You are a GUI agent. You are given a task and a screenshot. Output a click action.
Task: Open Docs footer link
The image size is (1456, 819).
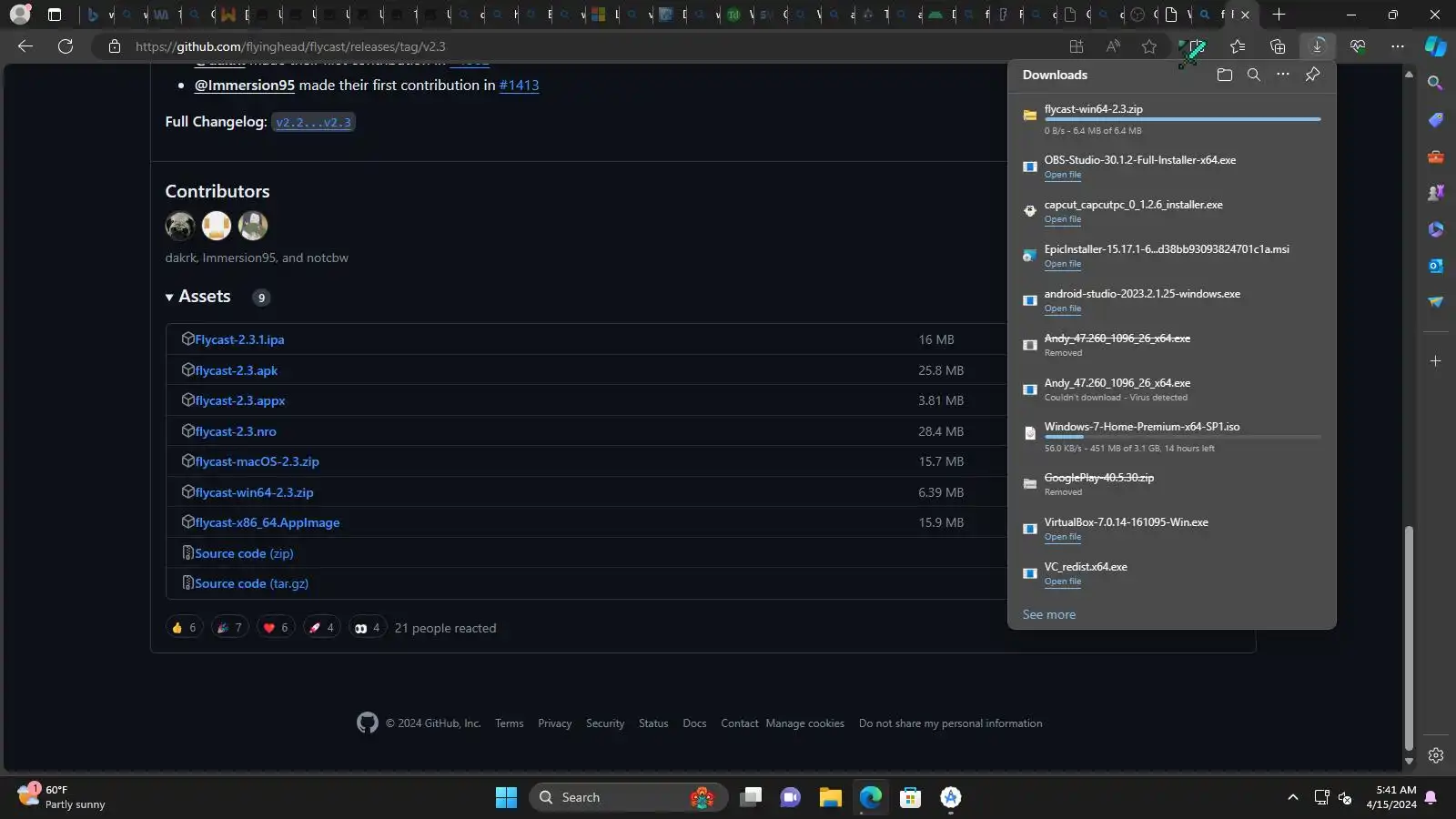694,723
